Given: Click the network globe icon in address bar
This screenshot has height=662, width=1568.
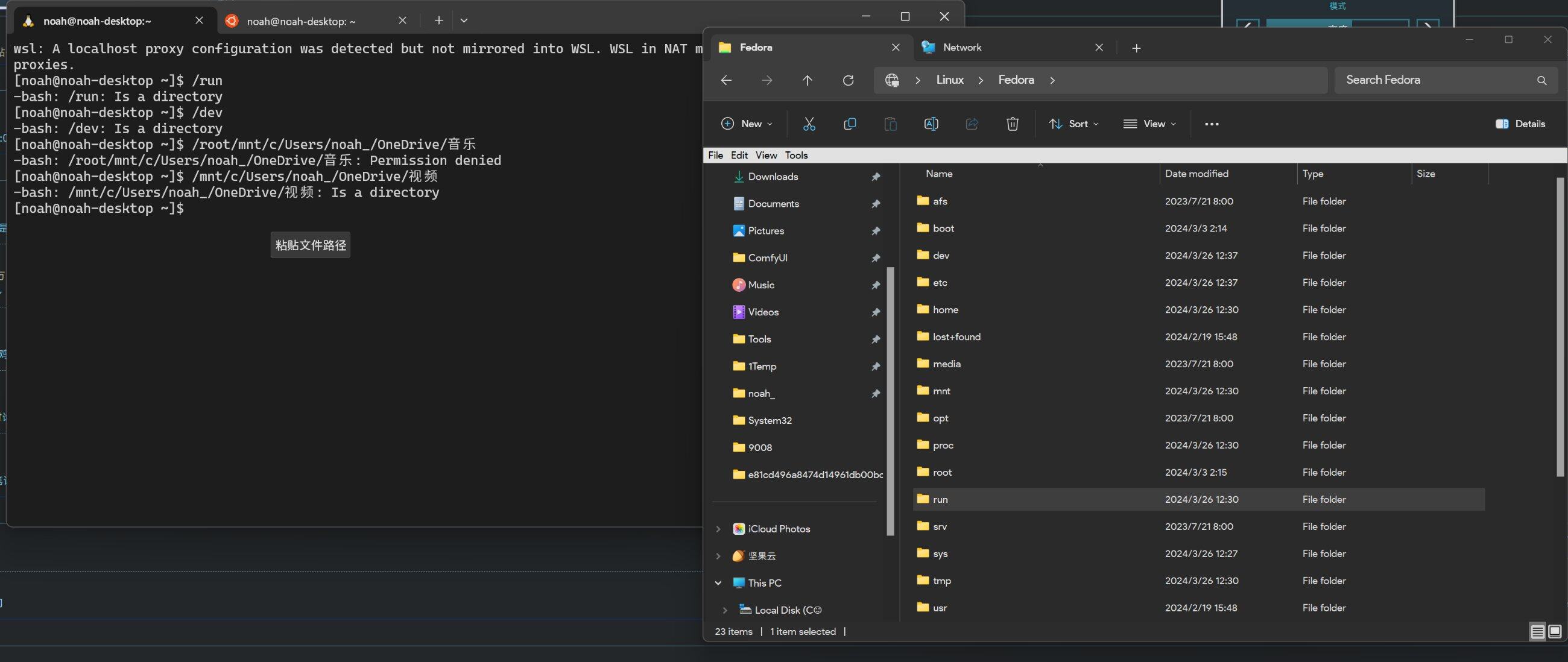Looking at the screenshot, I should [x=892, y=80].
